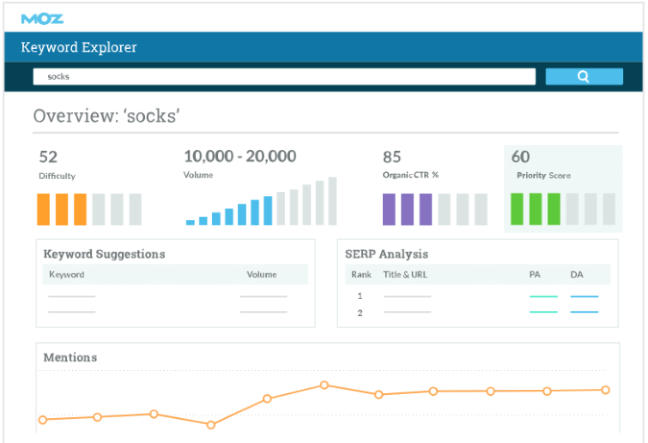
Task: Click the DA bar for rank 2
Action: (584, 312)
